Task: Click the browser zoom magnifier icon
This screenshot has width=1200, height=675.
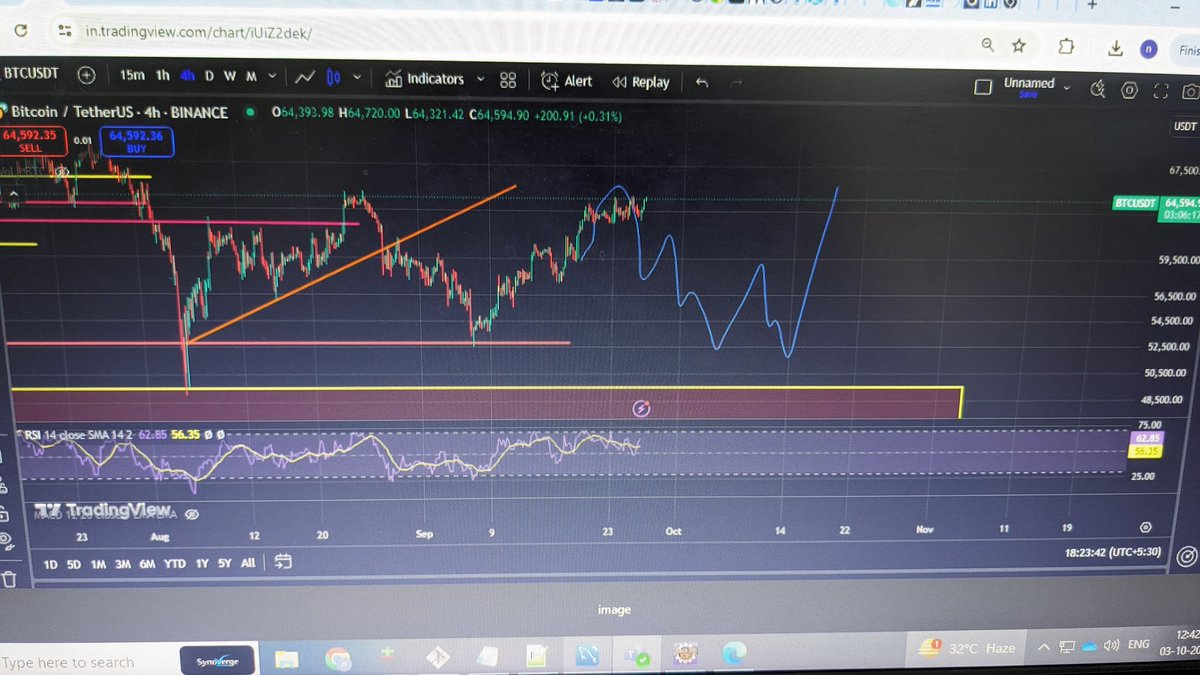Action: pos(988,44)
